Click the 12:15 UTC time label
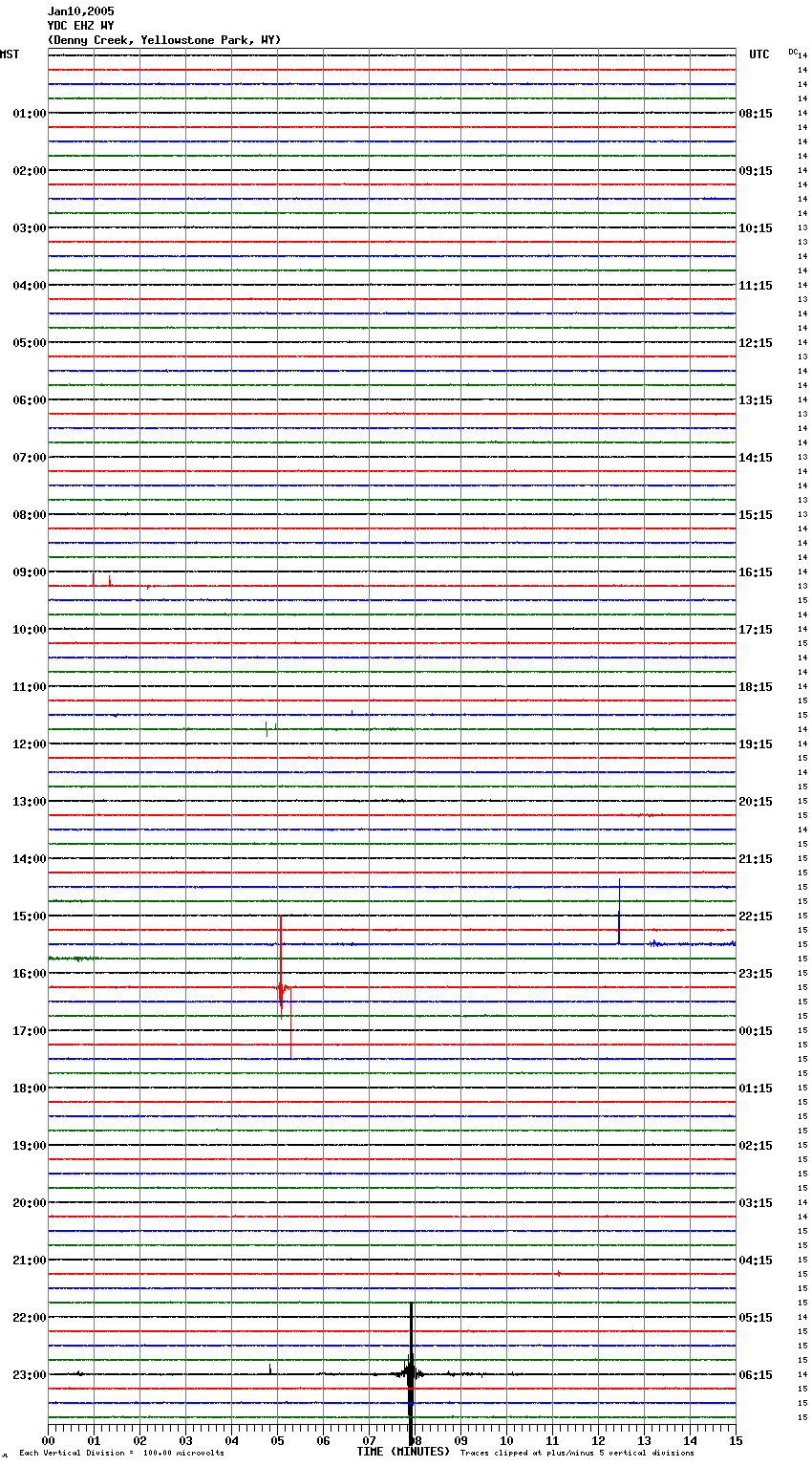Screen dimensions: 812x1466 tap(756, 343)
